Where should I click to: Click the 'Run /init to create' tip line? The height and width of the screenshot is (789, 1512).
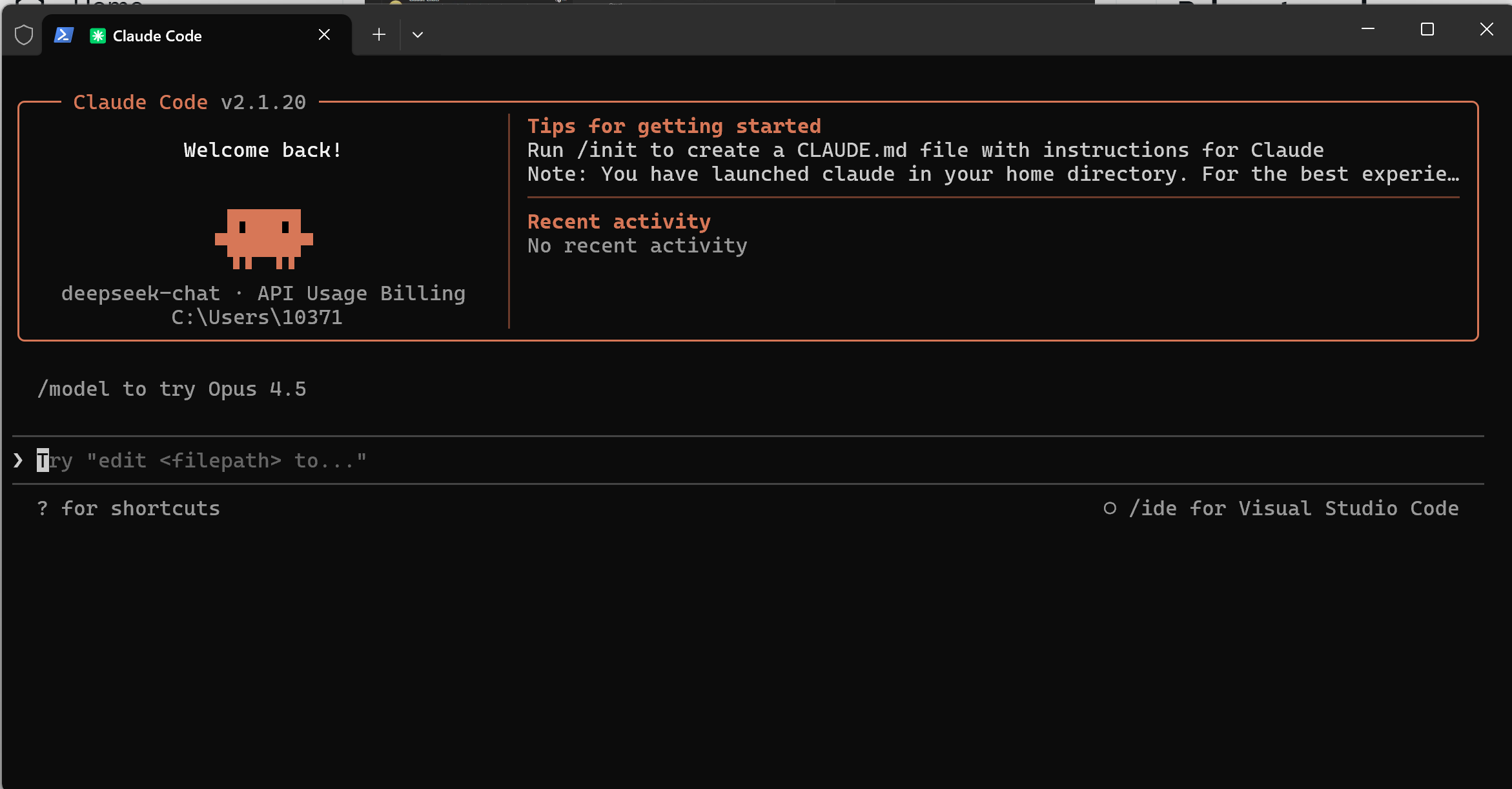pos(925,150)
